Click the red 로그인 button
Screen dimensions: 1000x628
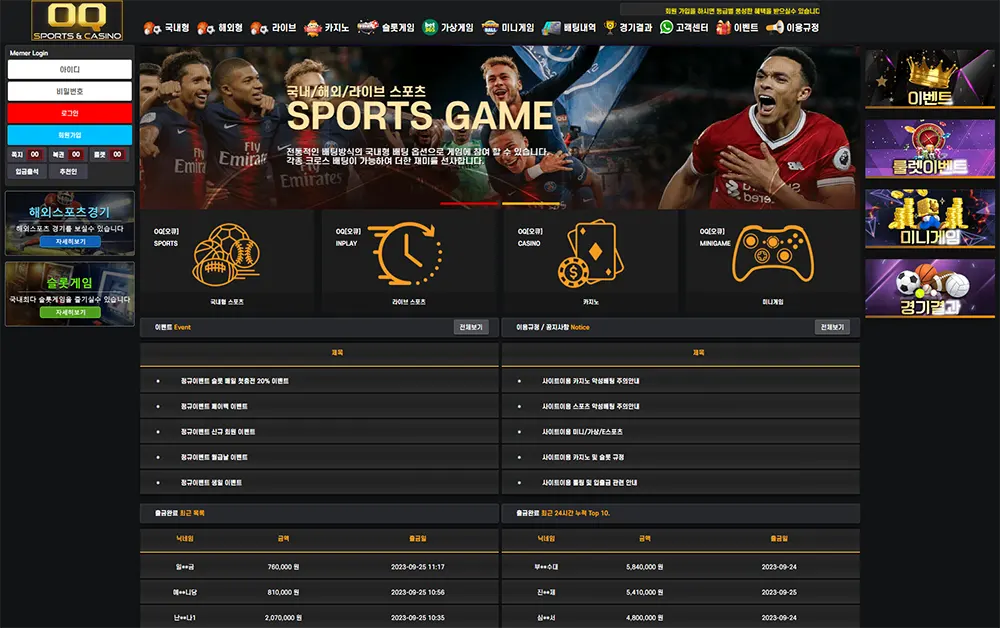70,113
